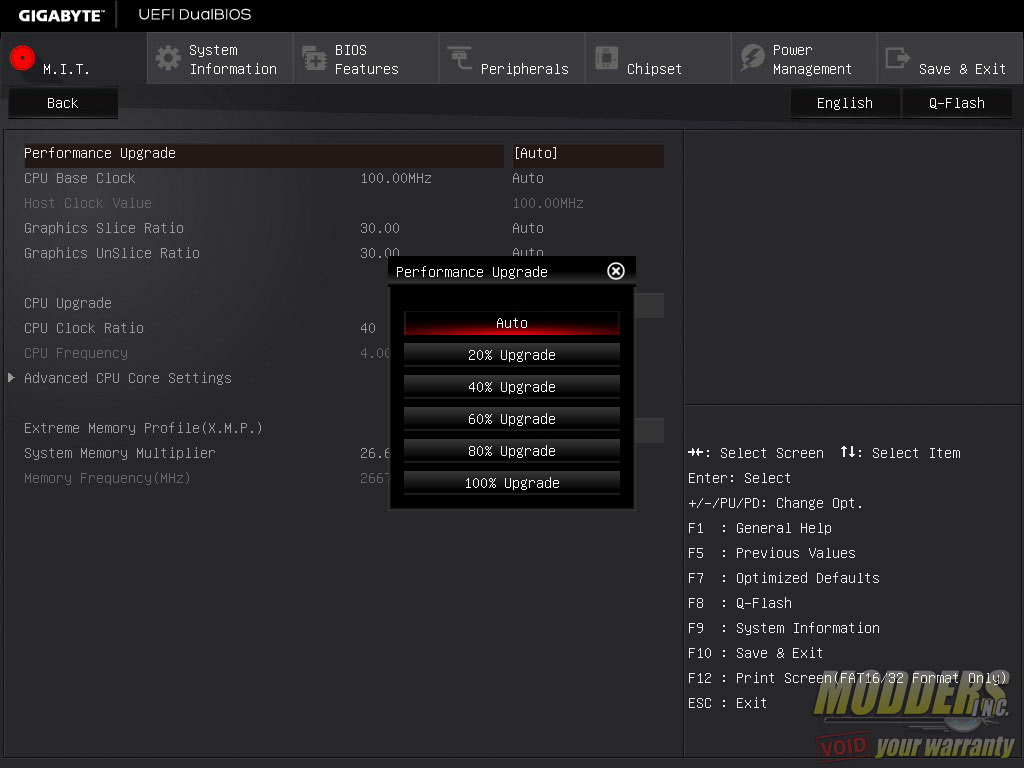1024x768 pixels.
Task: Click the Power Management icon
Action: tap(752, 58)
